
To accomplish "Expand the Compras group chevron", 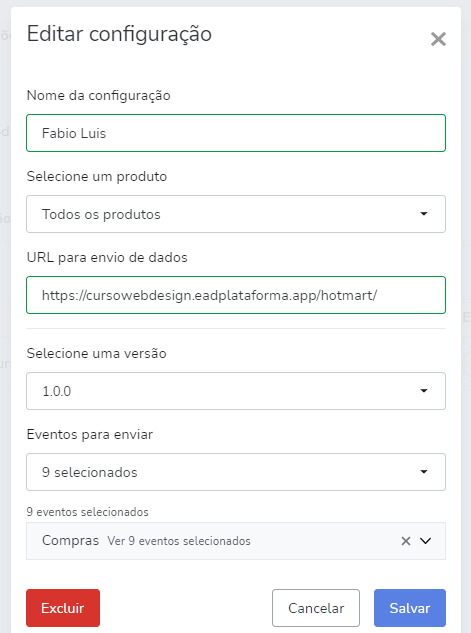I will (x=426, y=541).
